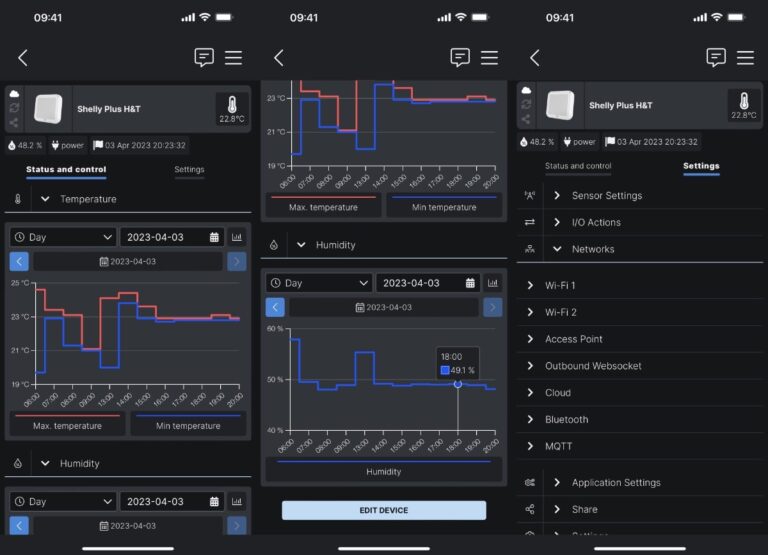
Task: Expand the Outbound Websocket entry
Action: point(593,366)
